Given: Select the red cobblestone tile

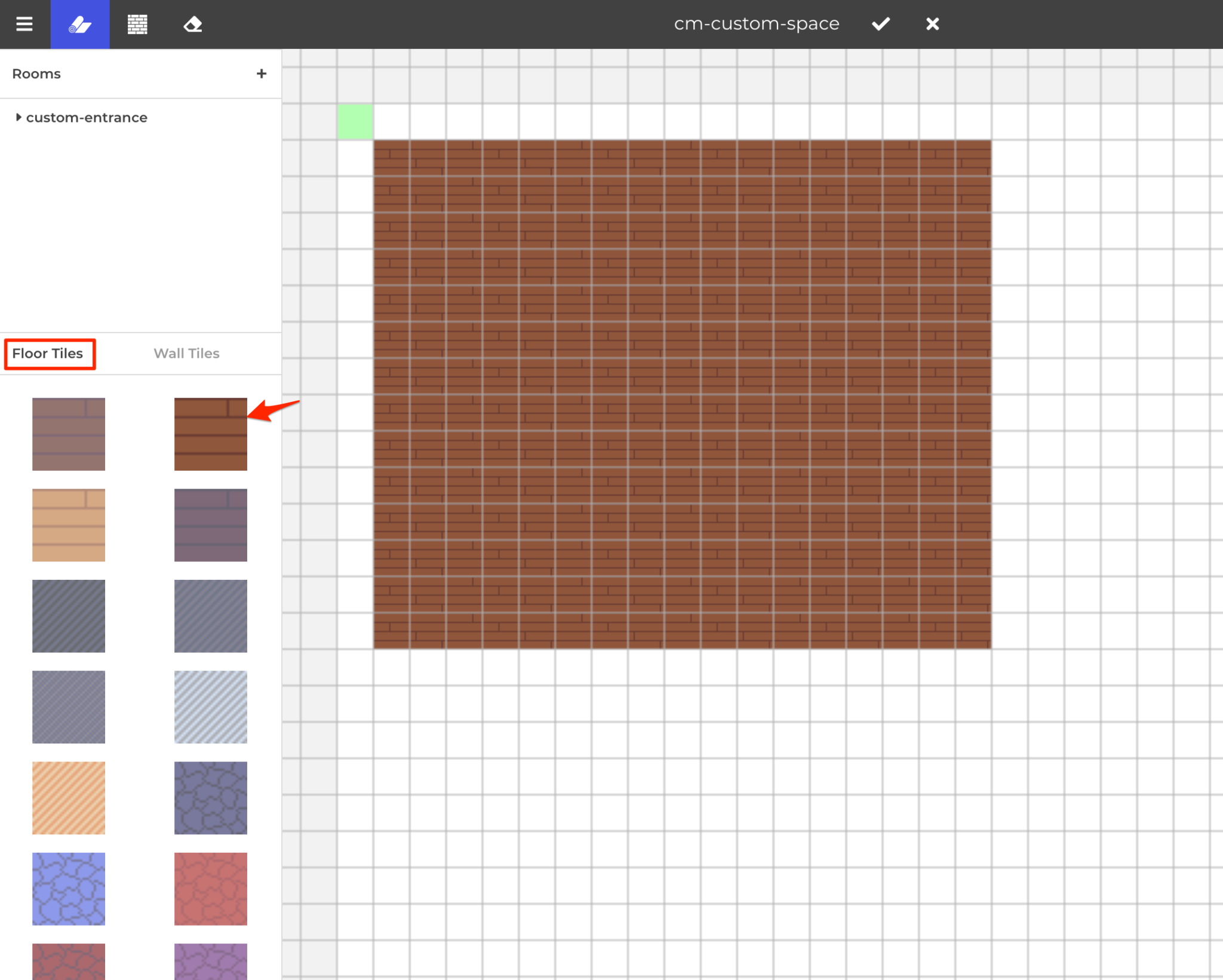Looking at the screenshot, I should (210, 889).
